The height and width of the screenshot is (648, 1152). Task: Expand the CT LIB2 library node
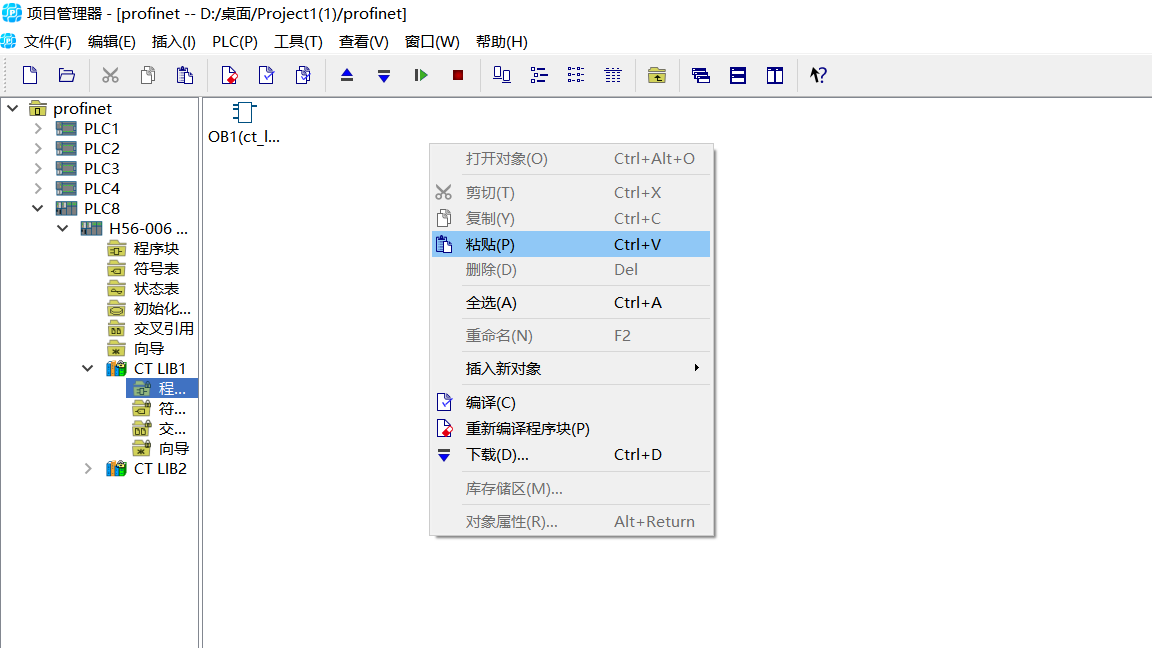click(88, 469)
